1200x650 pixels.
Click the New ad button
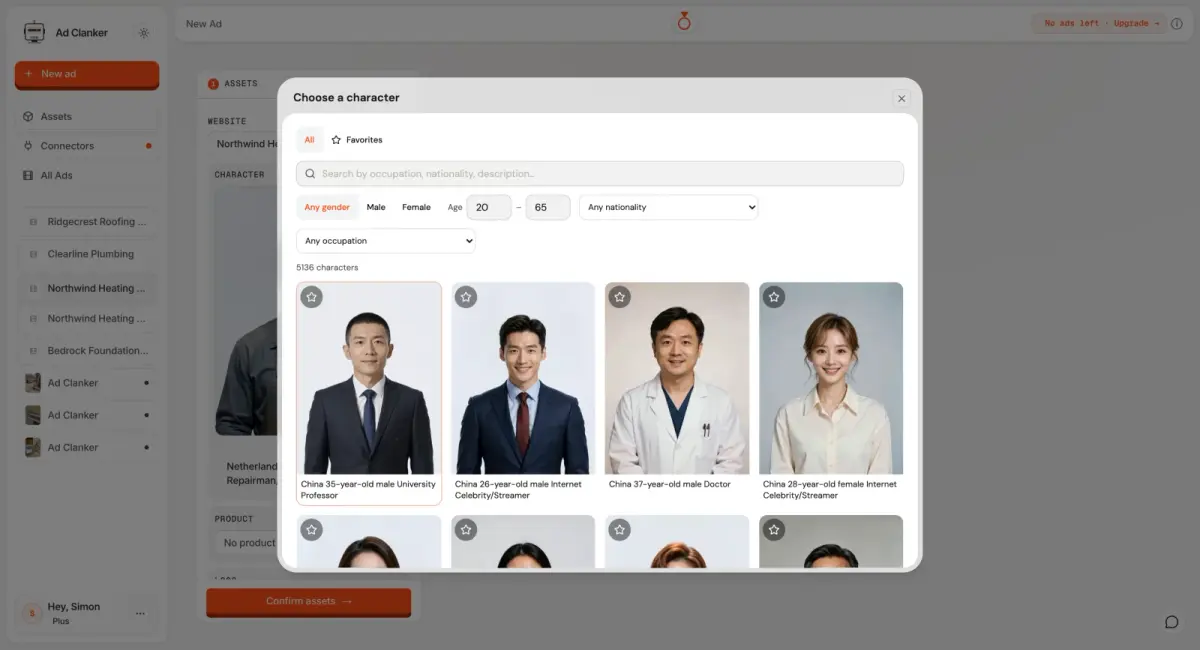(x=87, y=74)
